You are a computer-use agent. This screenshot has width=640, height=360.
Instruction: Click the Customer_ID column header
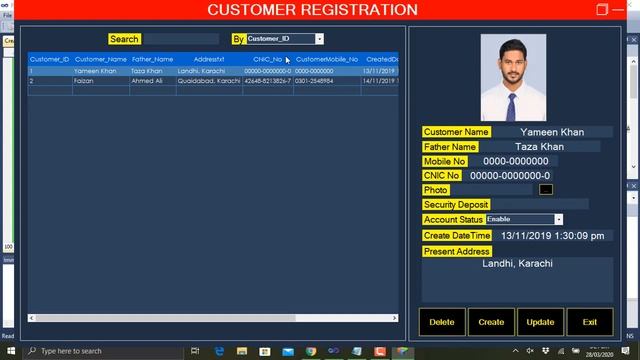pos(49,59)
